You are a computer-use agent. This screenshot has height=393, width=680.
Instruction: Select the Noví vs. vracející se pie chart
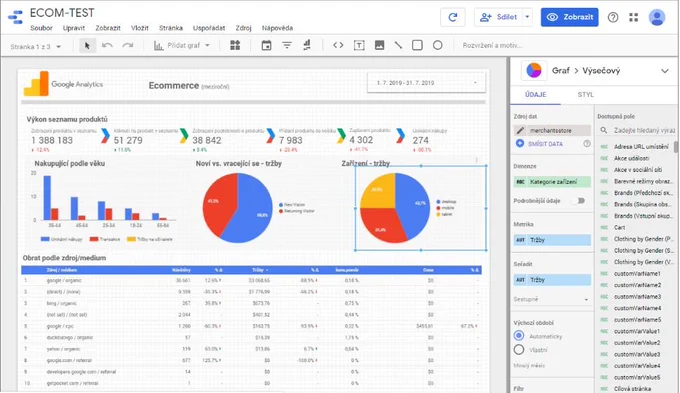click(x=238, y=208)
